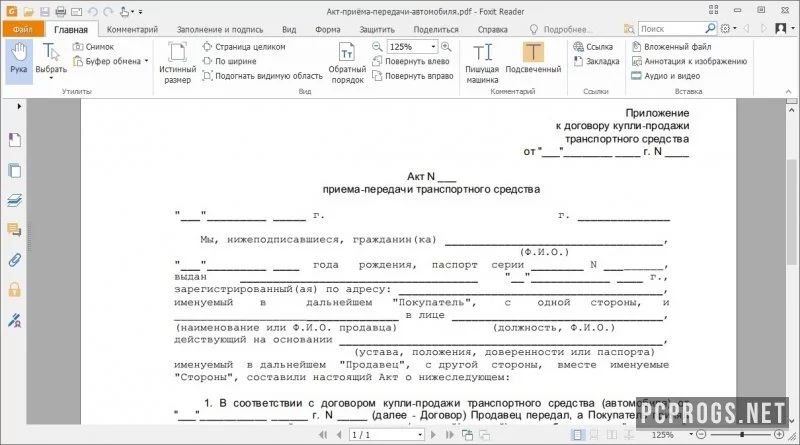Screen dimensions: 800x445
Task: Activate the Пишущая машинка typewriter tool
Action: click(x=482, y=62)
